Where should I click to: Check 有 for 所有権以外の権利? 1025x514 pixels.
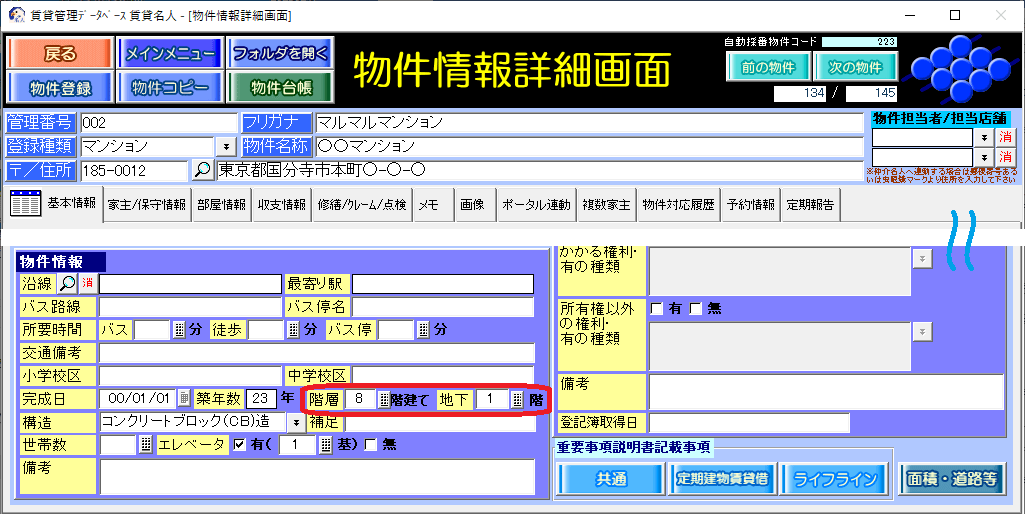click(657, 309)
